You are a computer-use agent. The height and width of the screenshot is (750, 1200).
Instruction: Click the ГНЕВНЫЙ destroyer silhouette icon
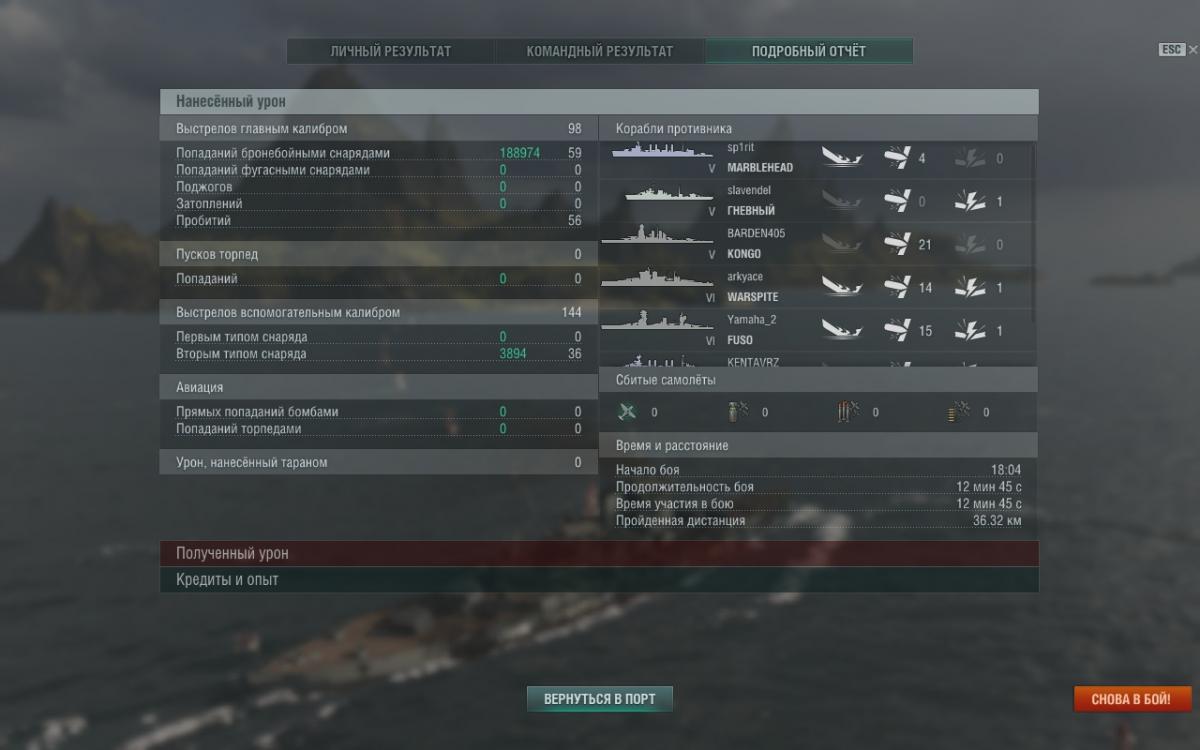point(669,195)
